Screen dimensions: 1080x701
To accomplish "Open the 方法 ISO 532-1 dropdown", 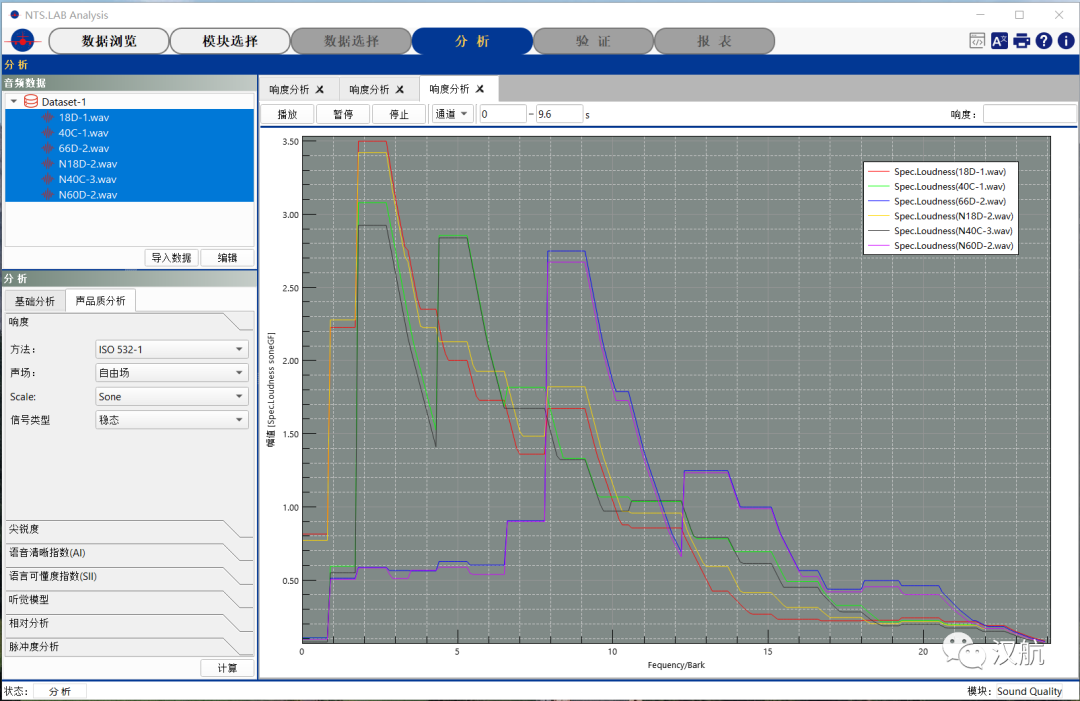I will 172,350.
